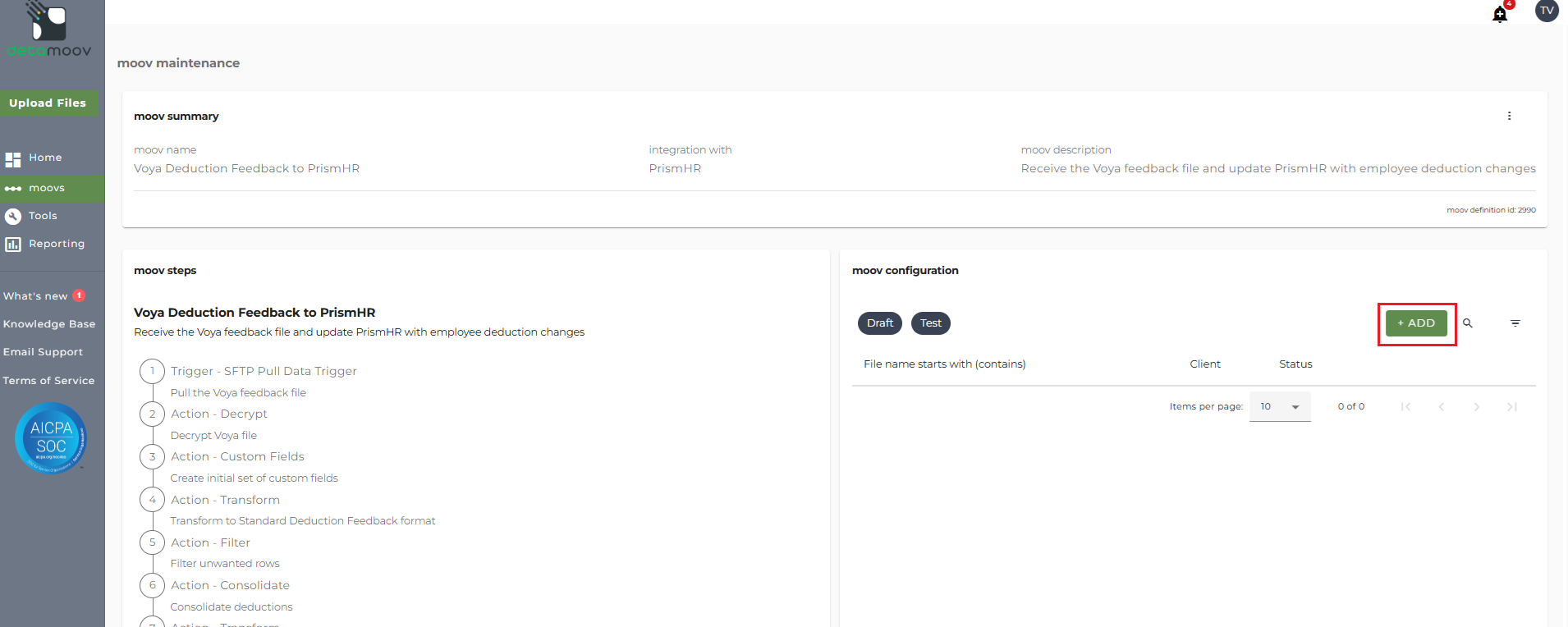Screen dimensions: 1568x627
Task: Click the moov steps panel heading
Action: pos(165,271)
